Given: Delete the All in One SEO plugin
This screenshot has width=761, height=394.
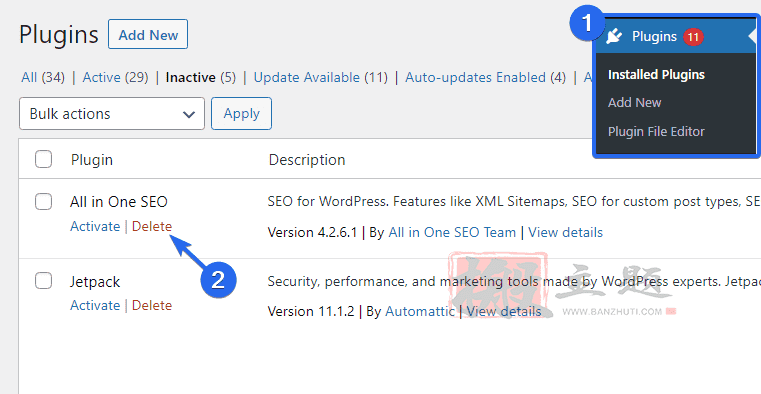Looking at the screenshot, I should coord(152,227).
